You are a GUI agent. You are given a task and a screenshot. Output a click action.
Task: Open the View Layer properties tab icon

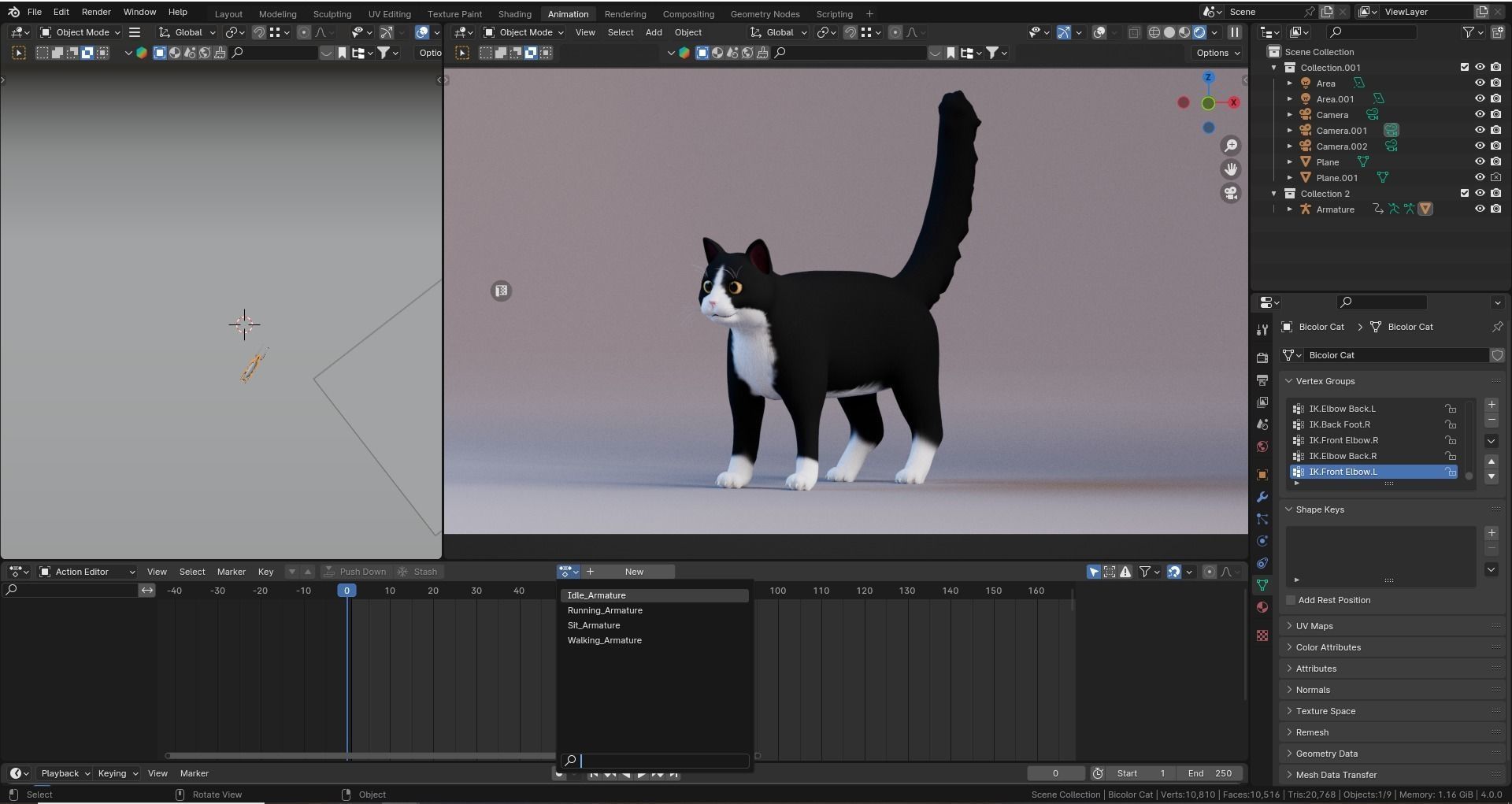coord(1262,402)
